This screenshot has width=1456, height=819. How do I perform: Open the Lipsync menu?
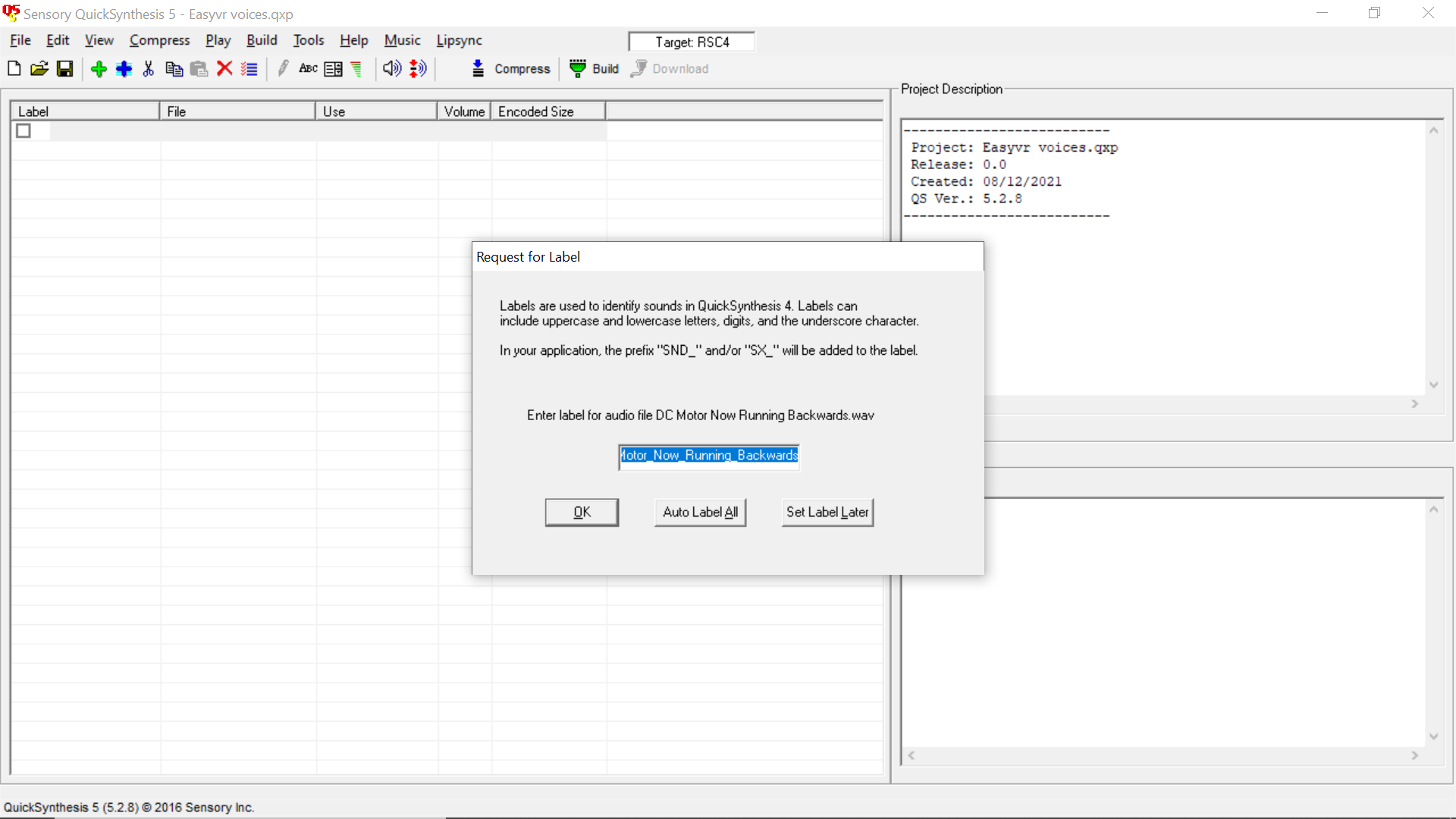[x=458, y=40]
